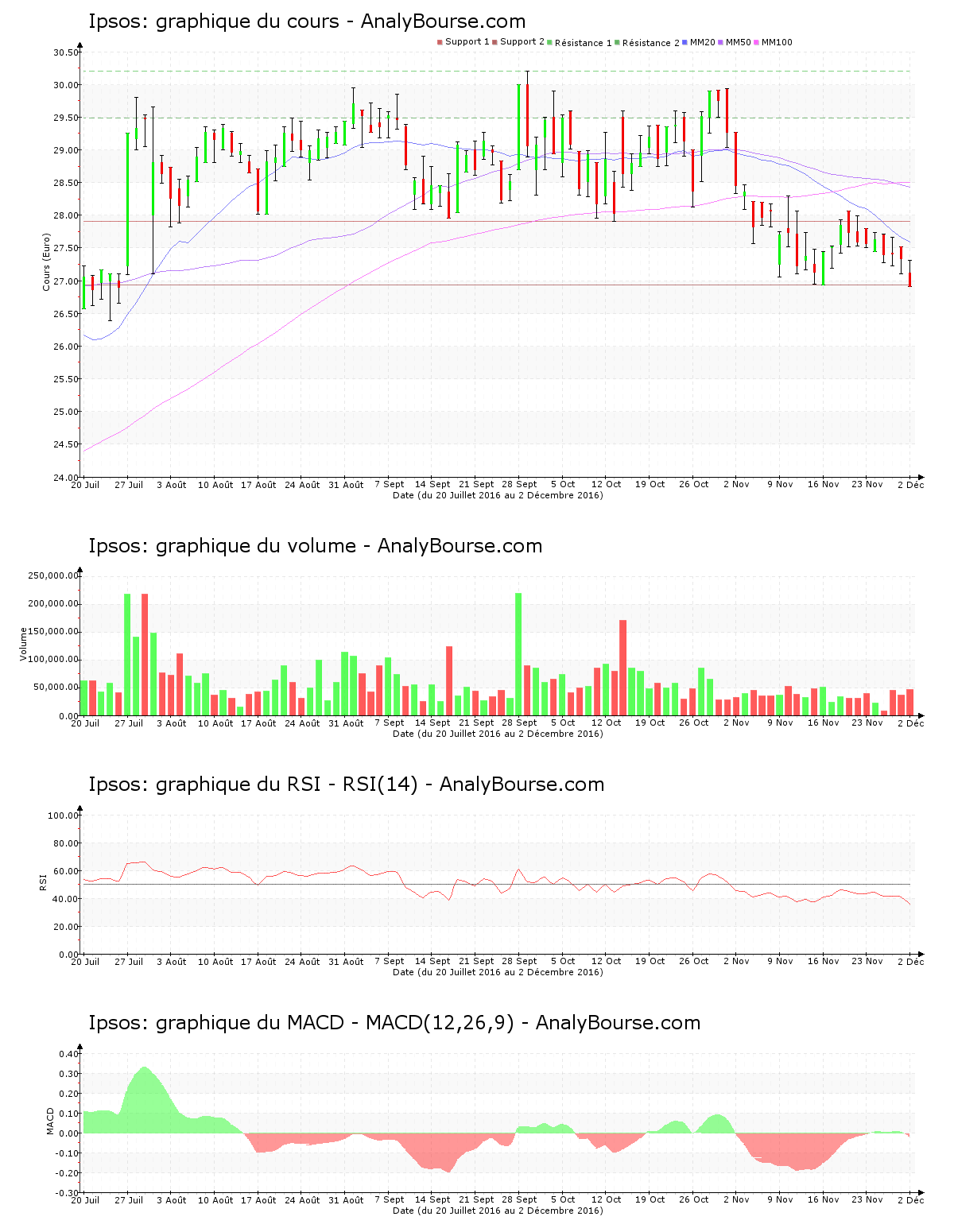Click the 29.50 price axis value
Screen dimensions: 954x1232
66,118
